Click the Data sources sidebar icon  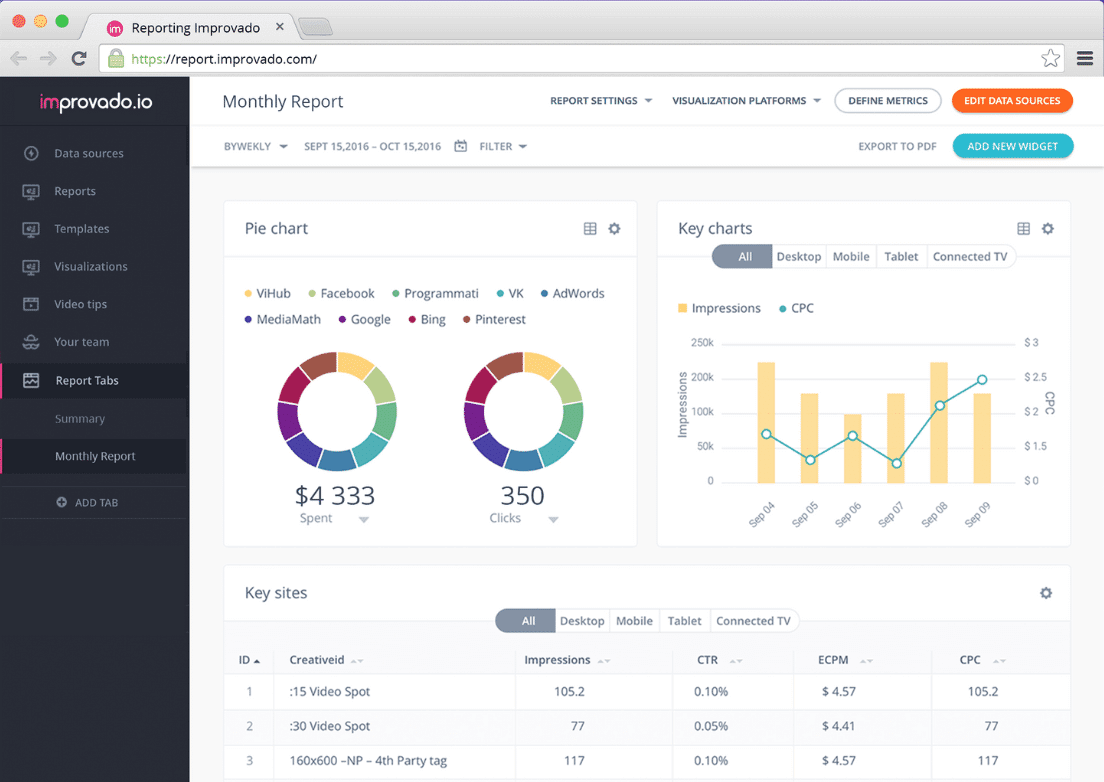point(31,154)
